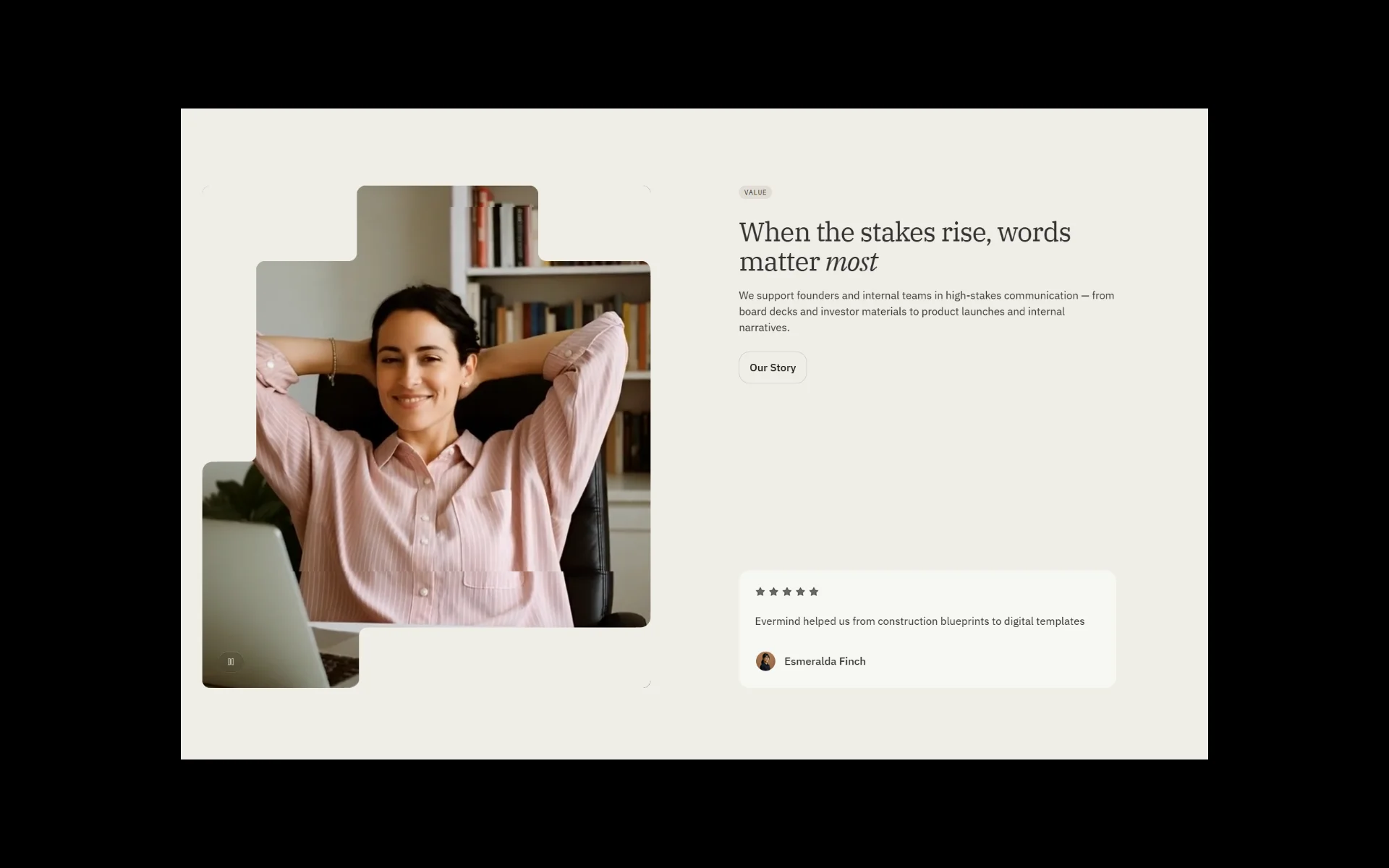
Task: Click the VALUE tag badge
Action: [755, 192]
